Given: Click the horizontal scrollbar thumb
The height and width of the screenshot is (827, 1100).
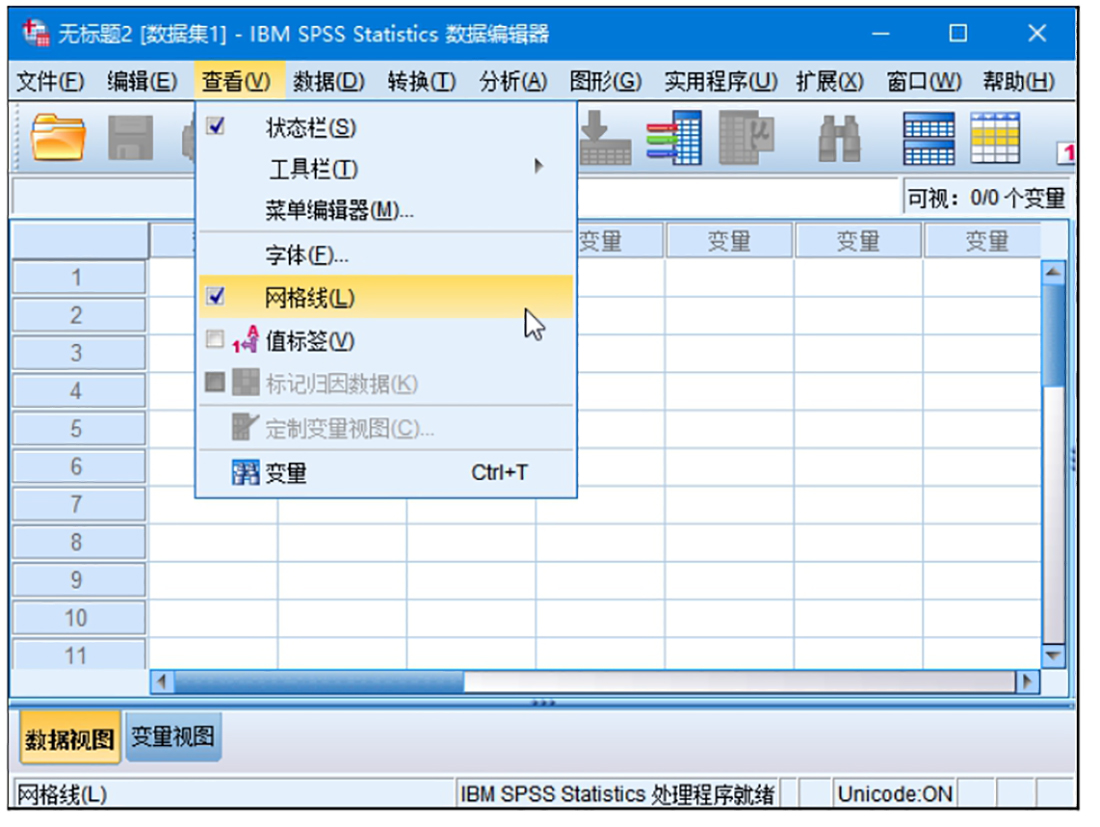Looking at the screenshot, I should coord(319,681).
